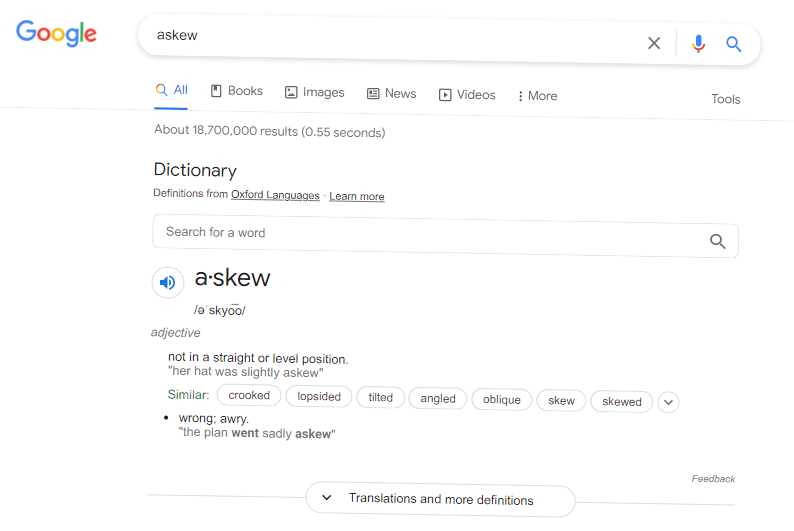This screenshot has height=531, width=794.
Task: Send Feedback on dictionary box
Action: [x=713, y=479]
